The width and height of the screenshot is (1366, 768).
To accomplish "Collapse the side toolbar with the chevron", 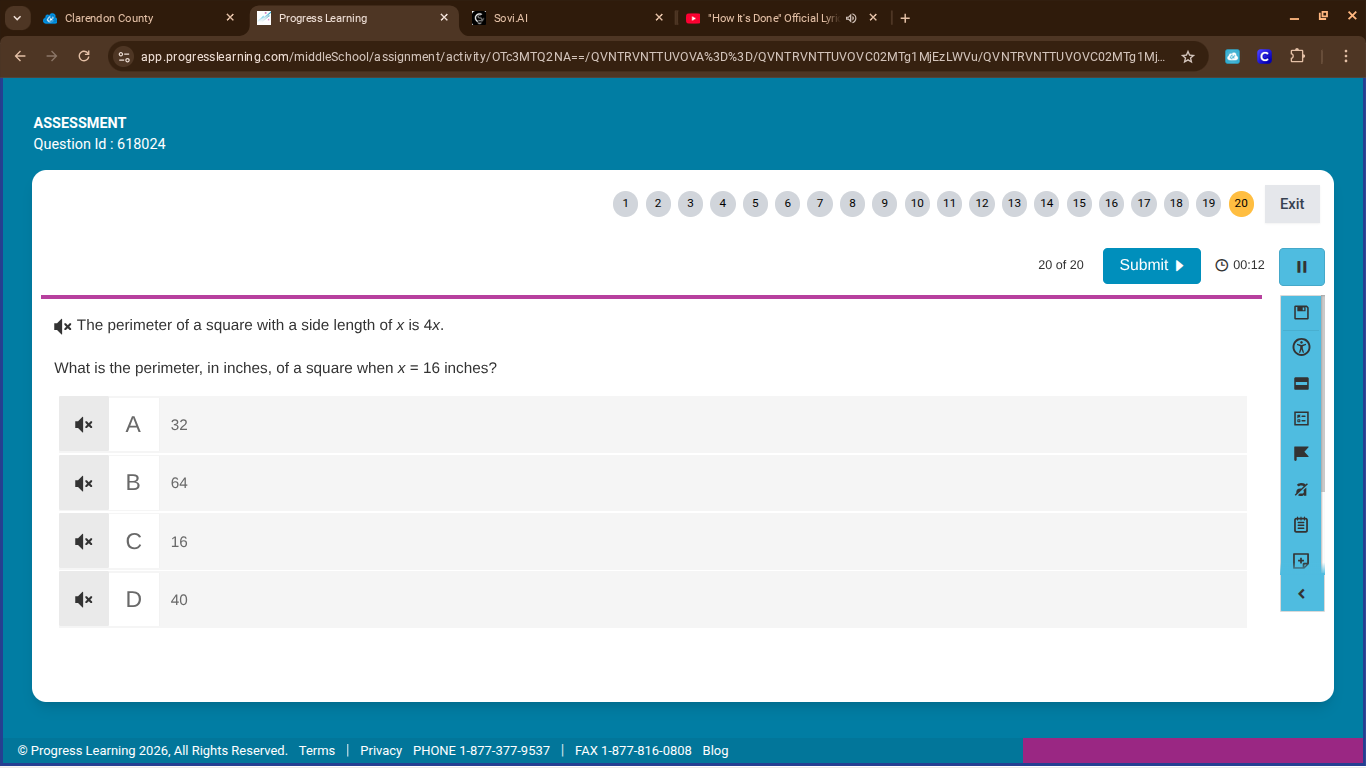I will tap(1301, 594).
